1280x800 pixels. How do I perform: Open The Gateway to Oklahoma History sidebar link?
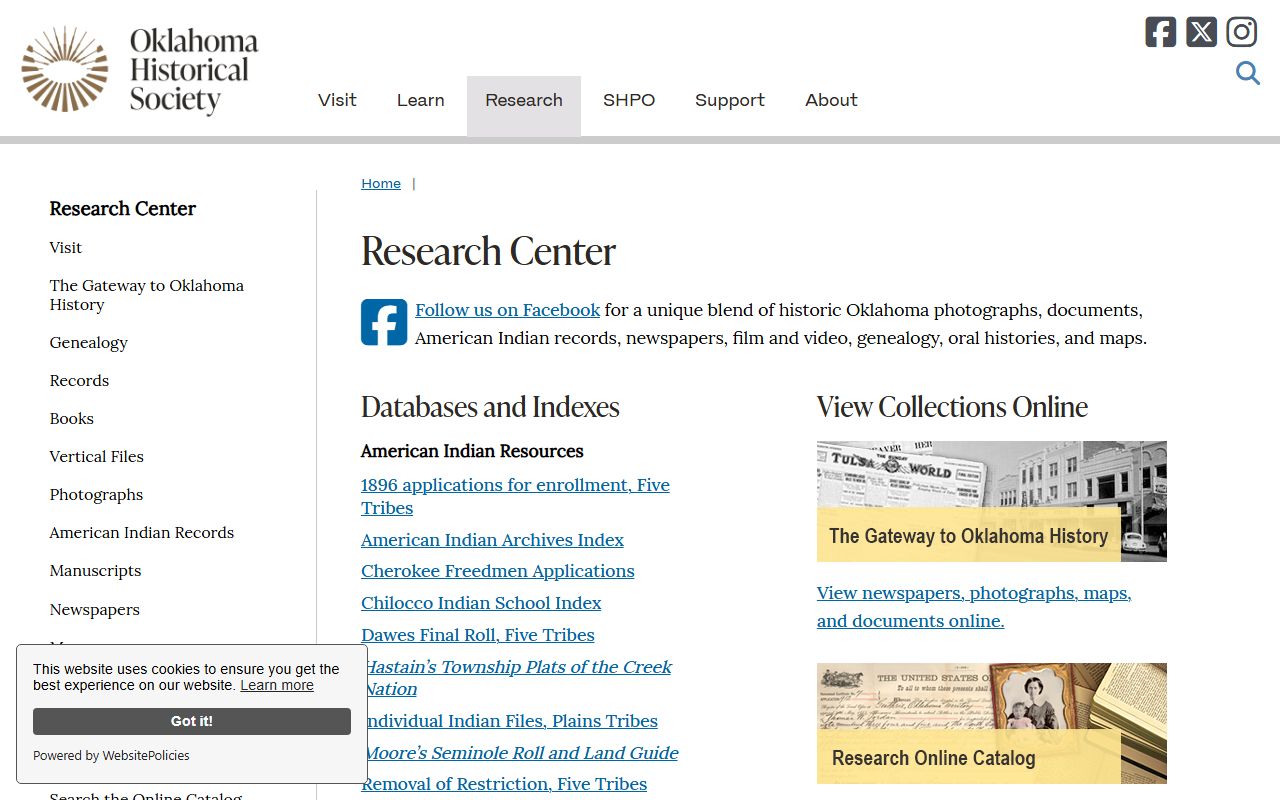147,295
